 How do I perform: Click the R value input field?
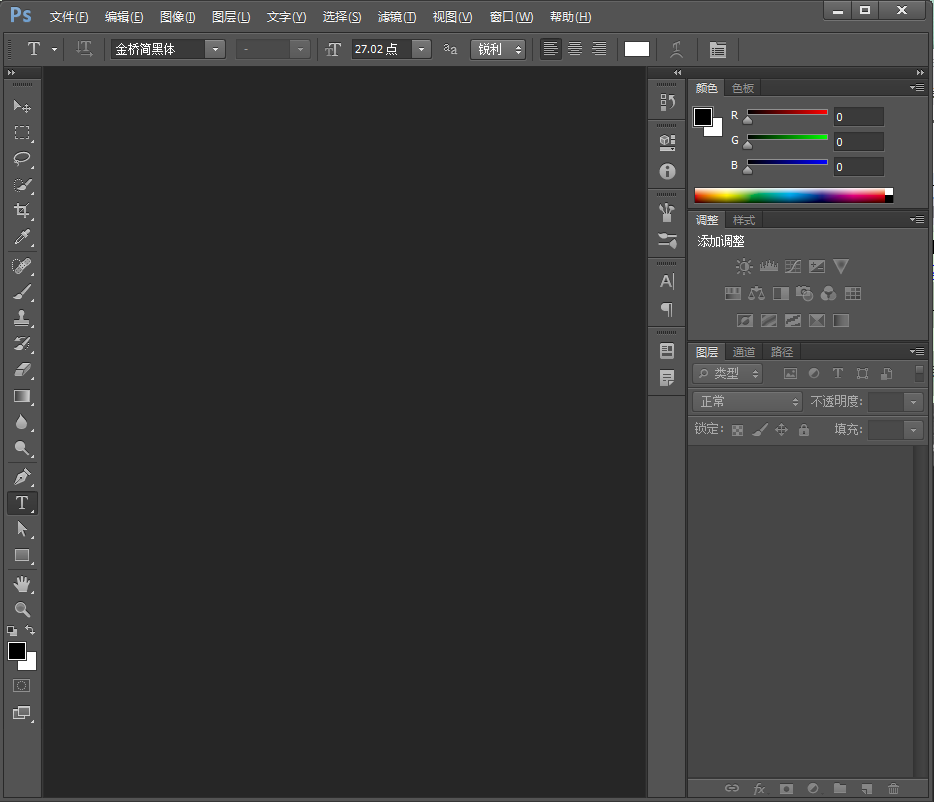click(x=858, y=117)
